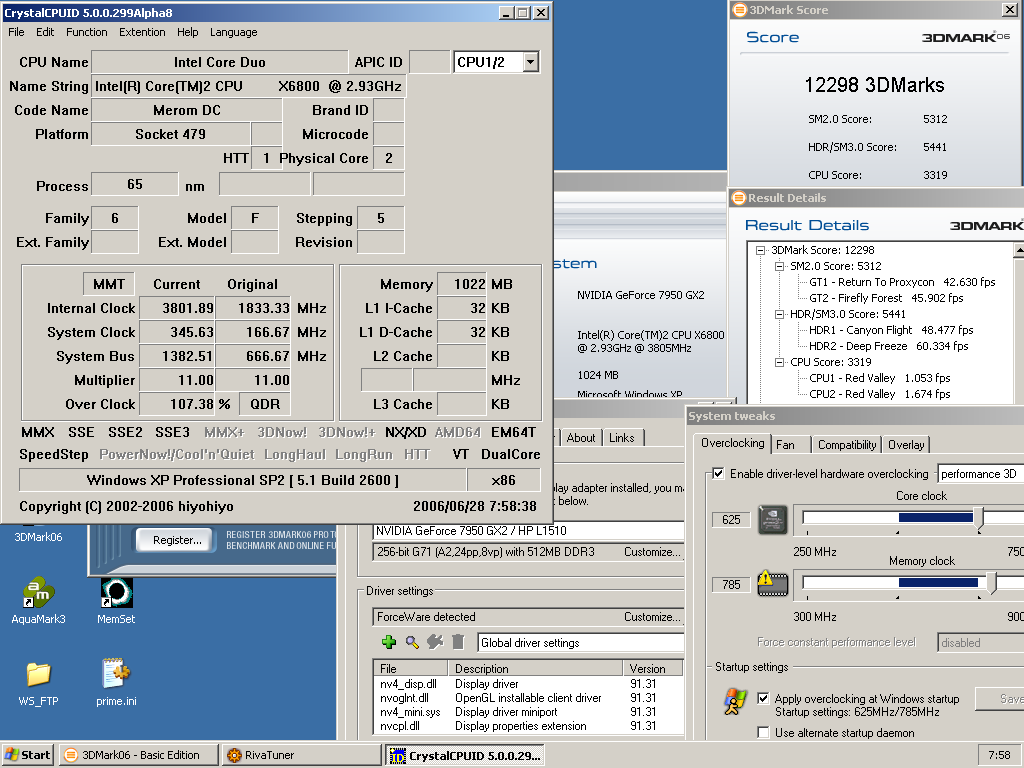Click the Memory clock value field 785

click(x=731, y=584)
